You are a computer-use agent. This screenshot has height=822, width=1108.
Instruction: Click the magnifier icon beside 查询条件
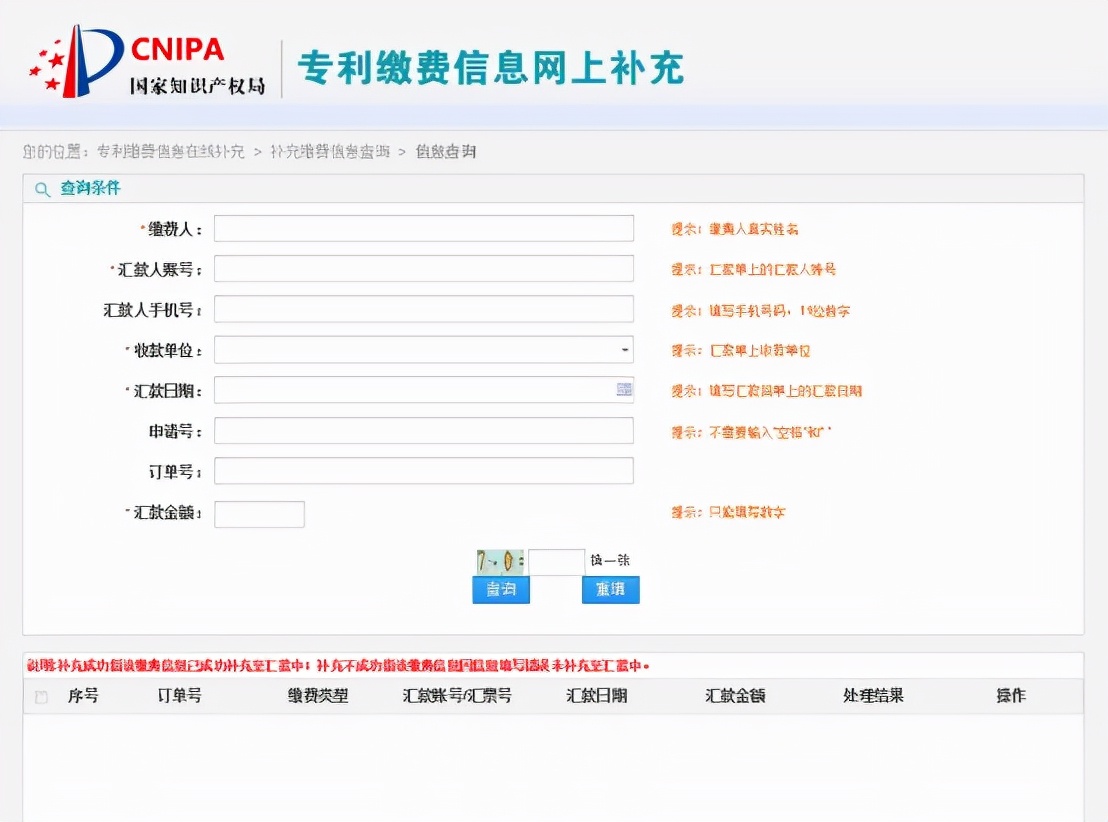[42, 189]
